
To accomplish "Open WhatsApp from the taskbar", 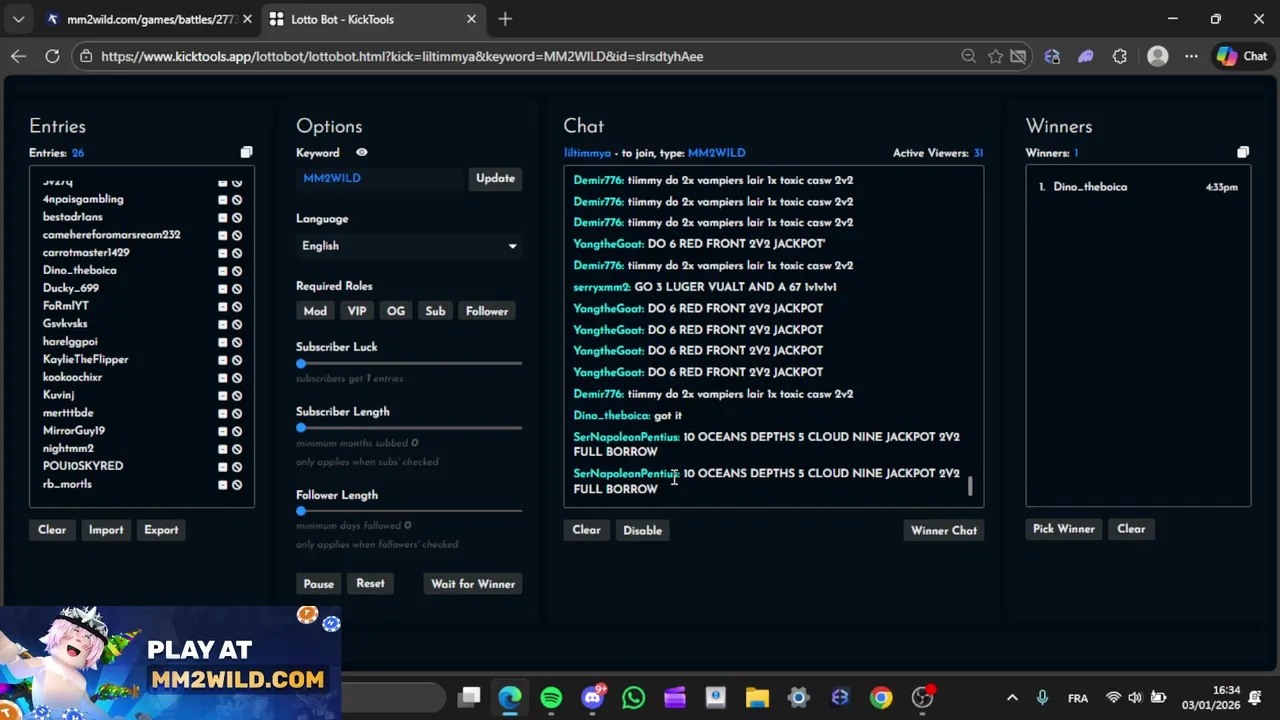I will (634, 697).
